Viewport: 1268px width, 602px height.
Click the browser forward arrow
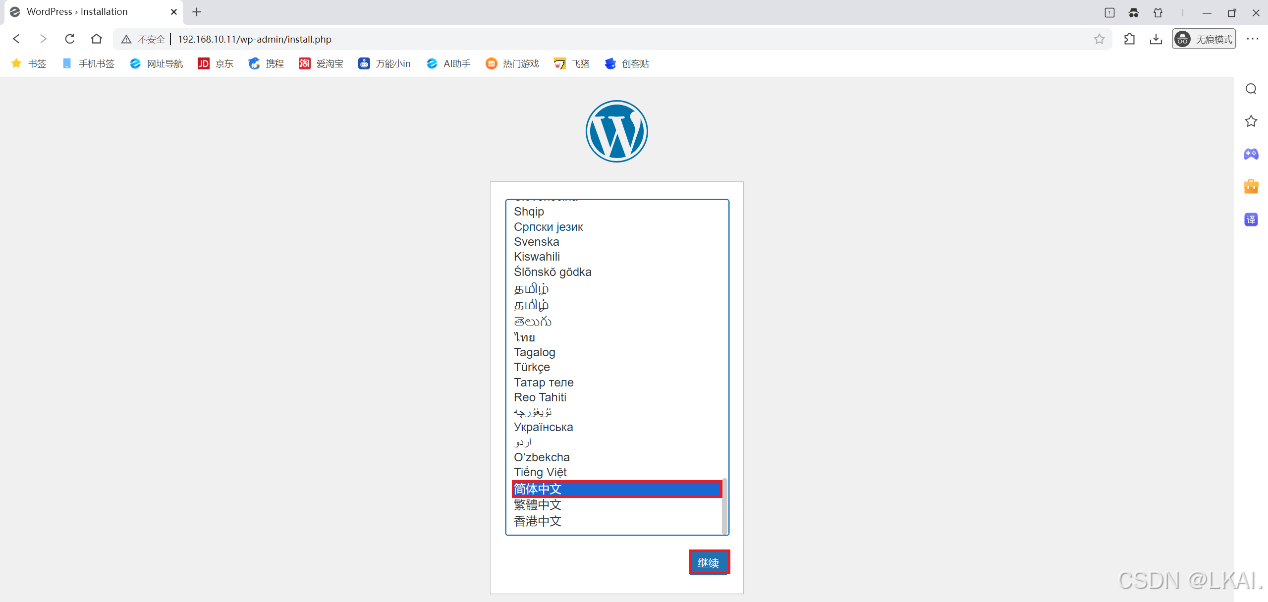(x=43, y=39)
